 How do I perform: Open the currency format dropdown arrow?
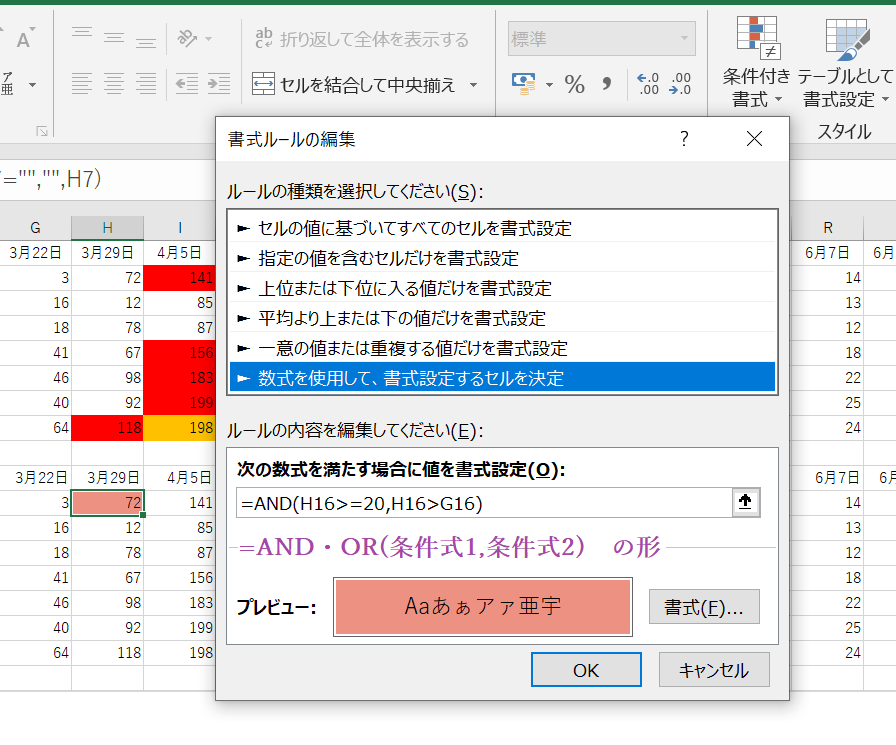(x=549, y=85)
